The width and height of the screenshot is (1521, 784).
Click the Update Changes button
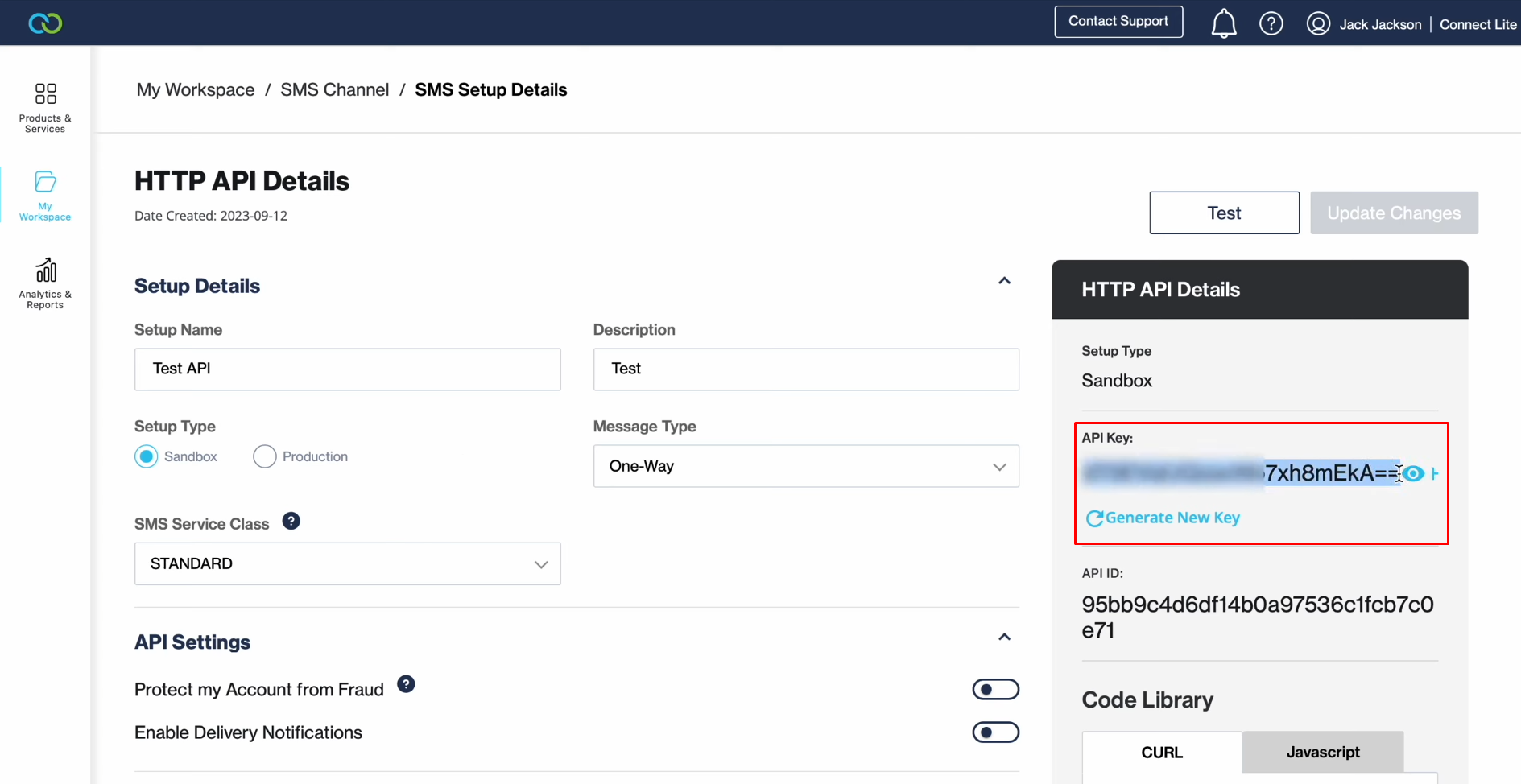click(x=1394, y=213)
